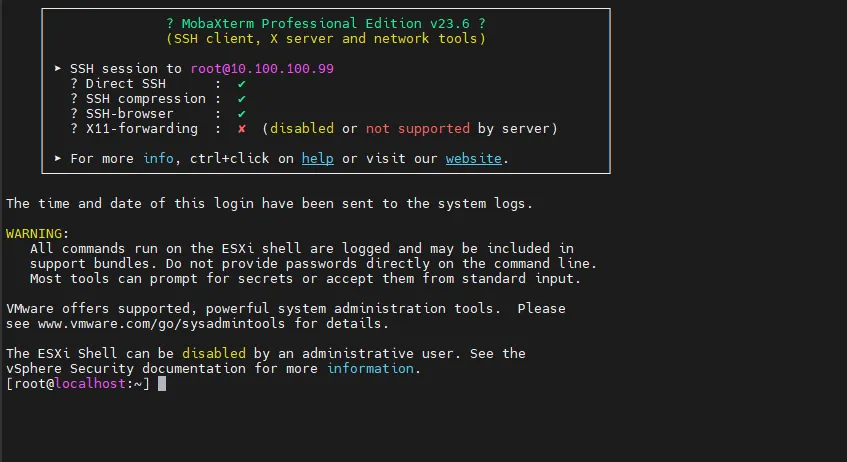
Task: Click the question mark before 'Direct SSH'
Action: click(x=74, y=84)
